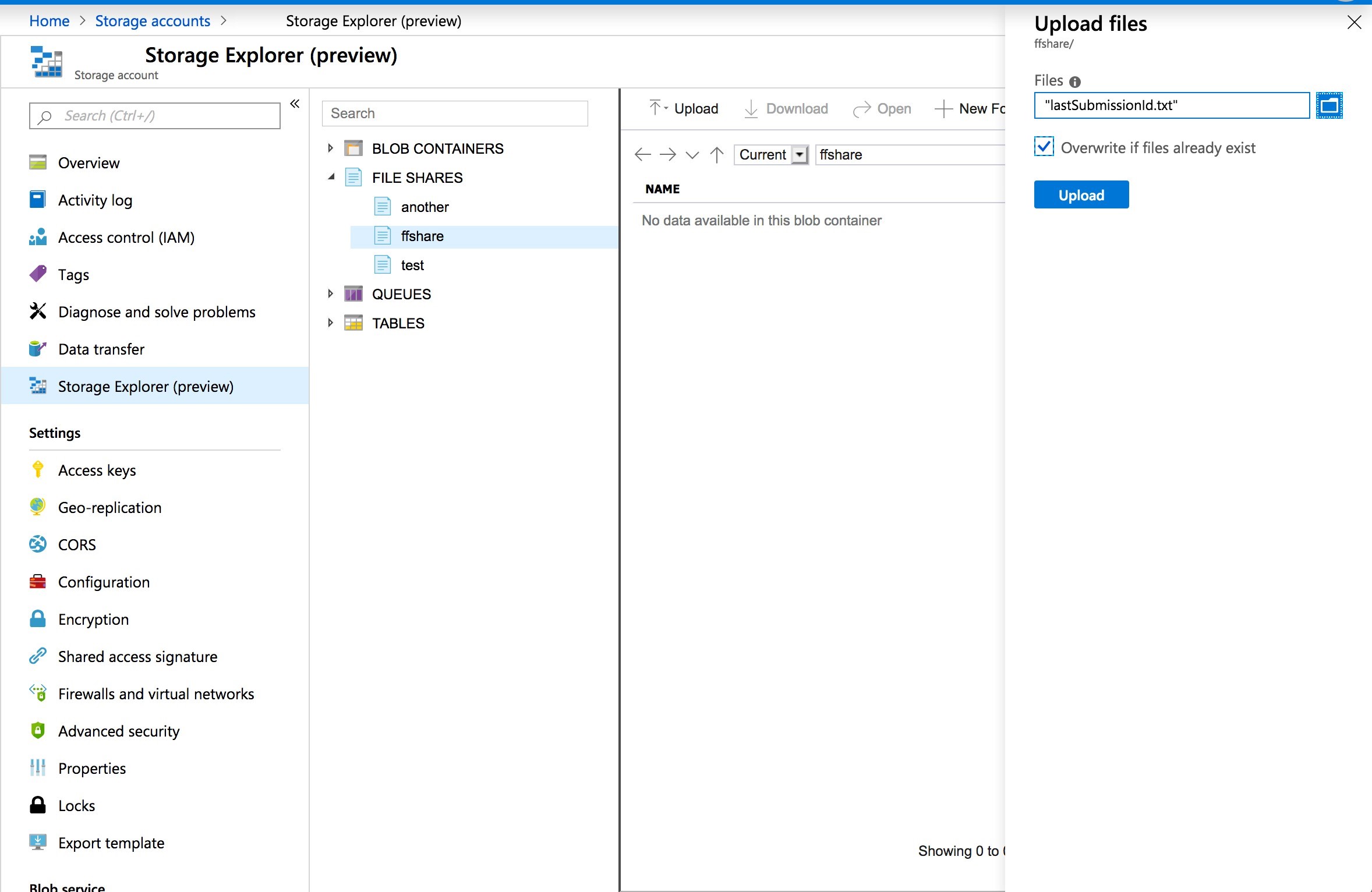
Task: Click the New Folder icon
Action: (x=943, y=109)
